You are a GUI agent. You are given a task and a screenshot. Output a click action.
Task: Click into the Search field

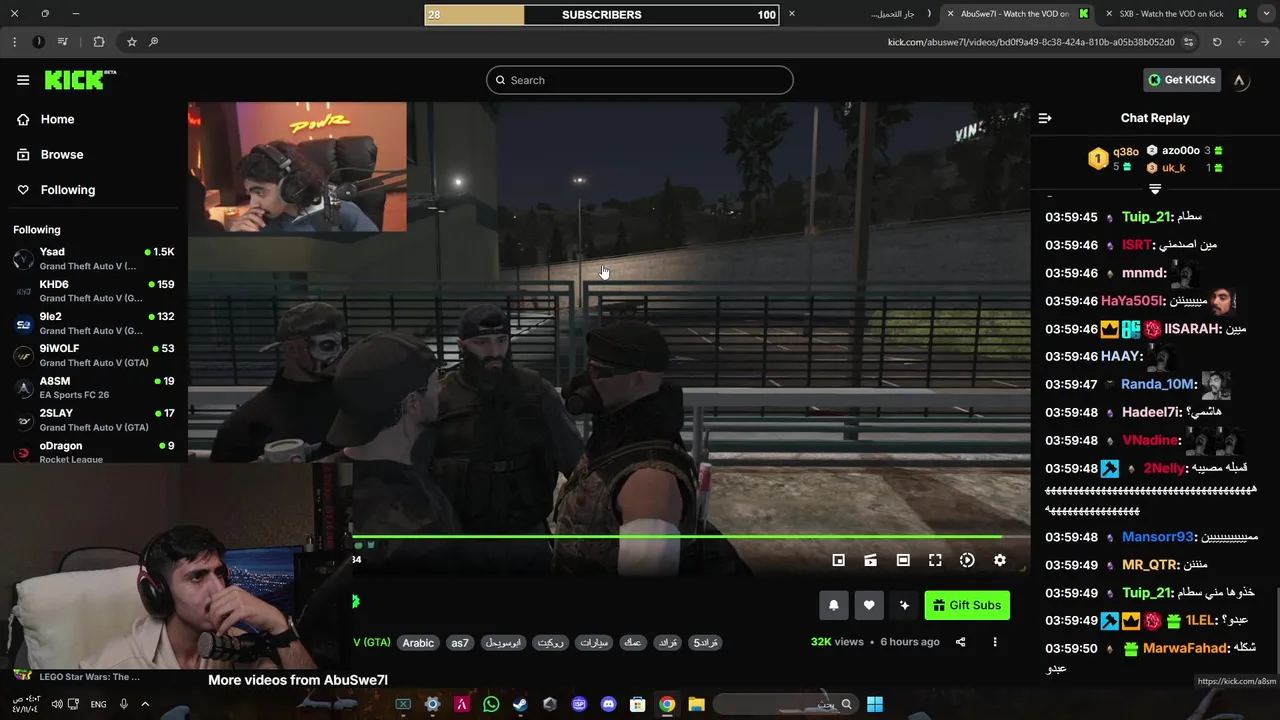click(x=640, y=80)
